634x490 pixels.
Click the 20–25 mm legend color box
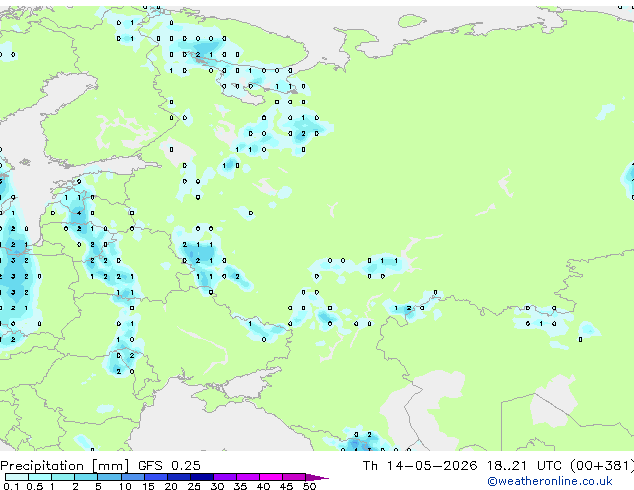click(179, 477)
